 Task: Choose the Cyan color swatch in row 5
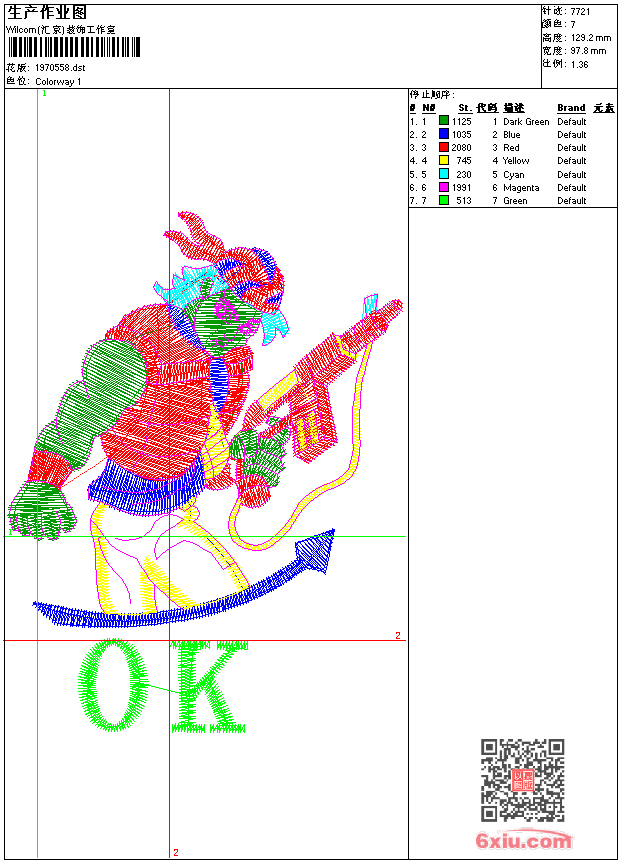click(444, 174)
